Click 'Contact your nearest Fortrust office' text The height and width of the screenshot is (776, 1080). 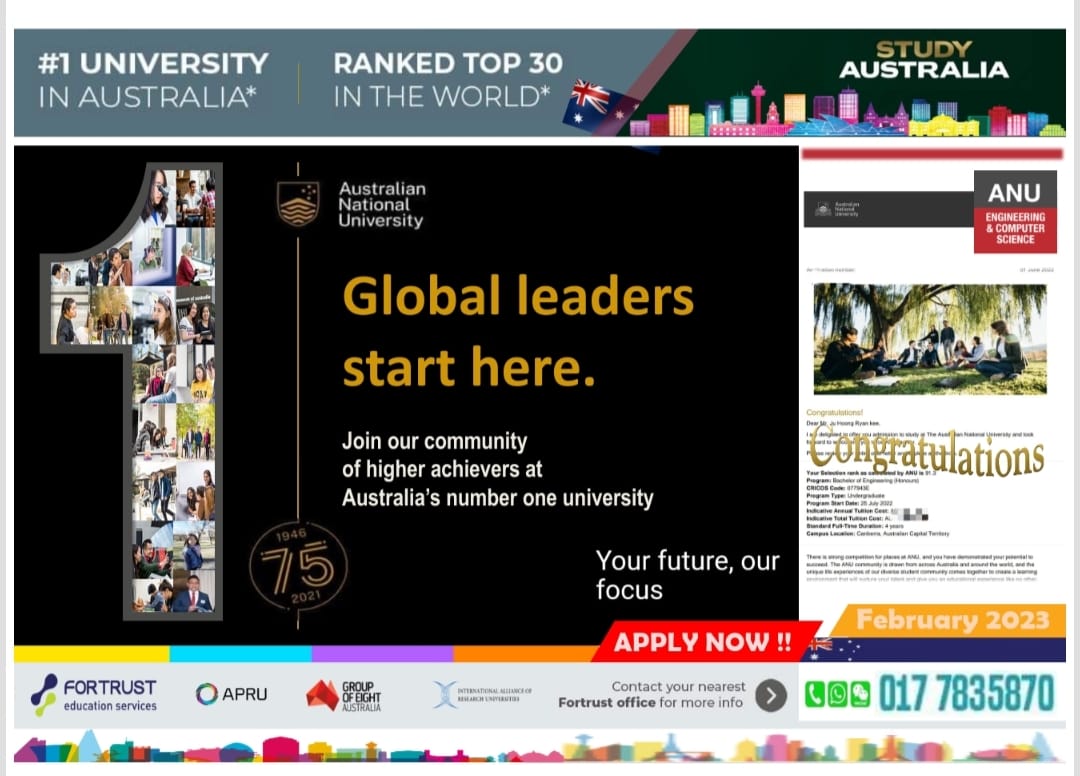click(652, 695)
